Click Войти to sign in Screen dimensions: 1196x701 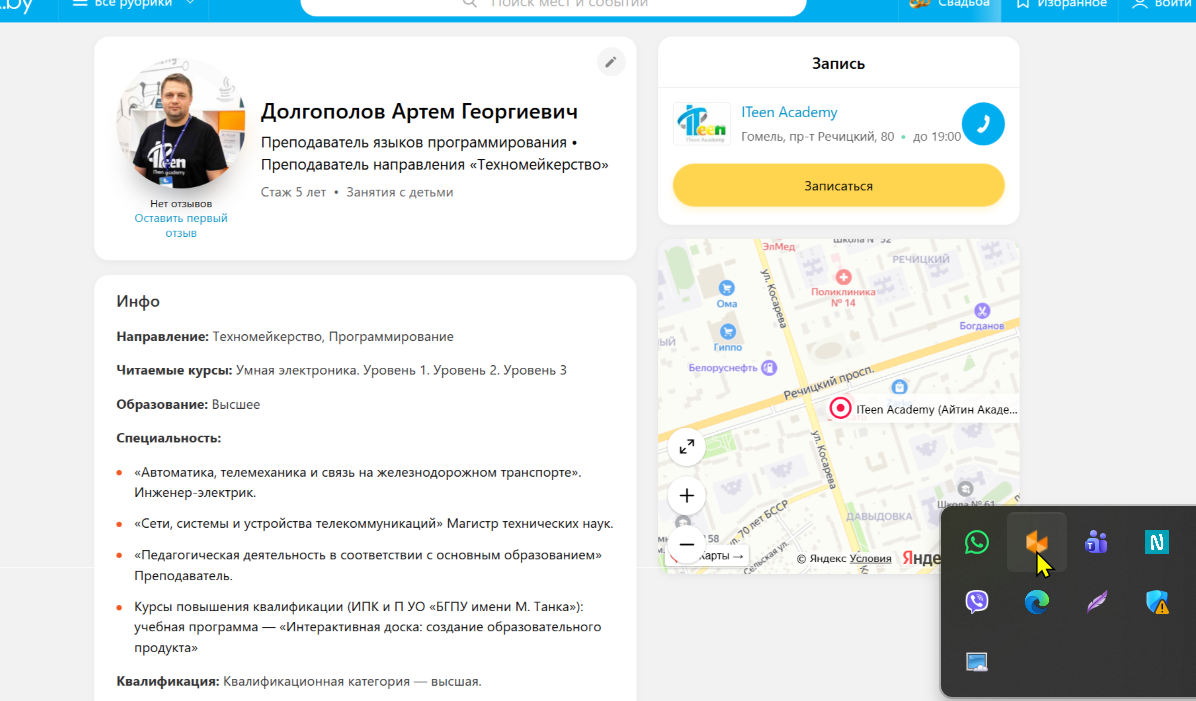[x=1162, y=4]
